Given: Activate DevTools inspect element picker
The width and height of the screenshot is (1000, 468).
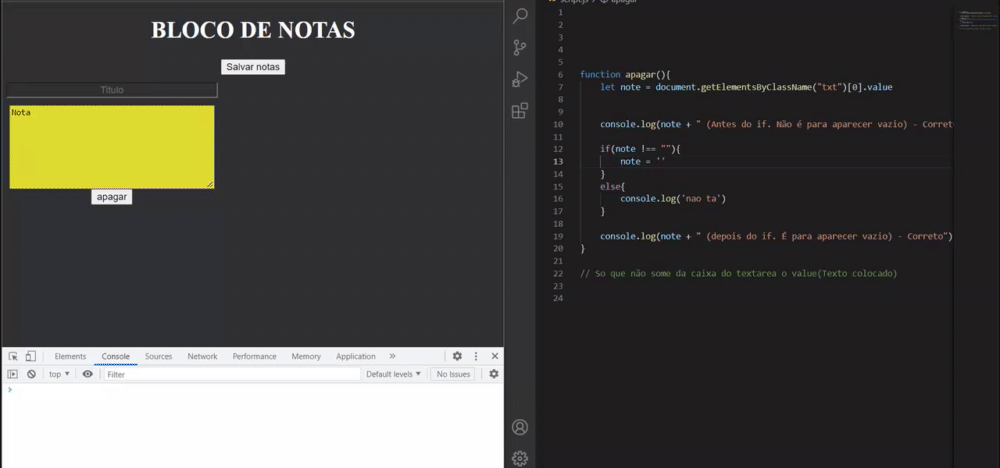Looking at the screenshot, I should click(x=13, y=356).
